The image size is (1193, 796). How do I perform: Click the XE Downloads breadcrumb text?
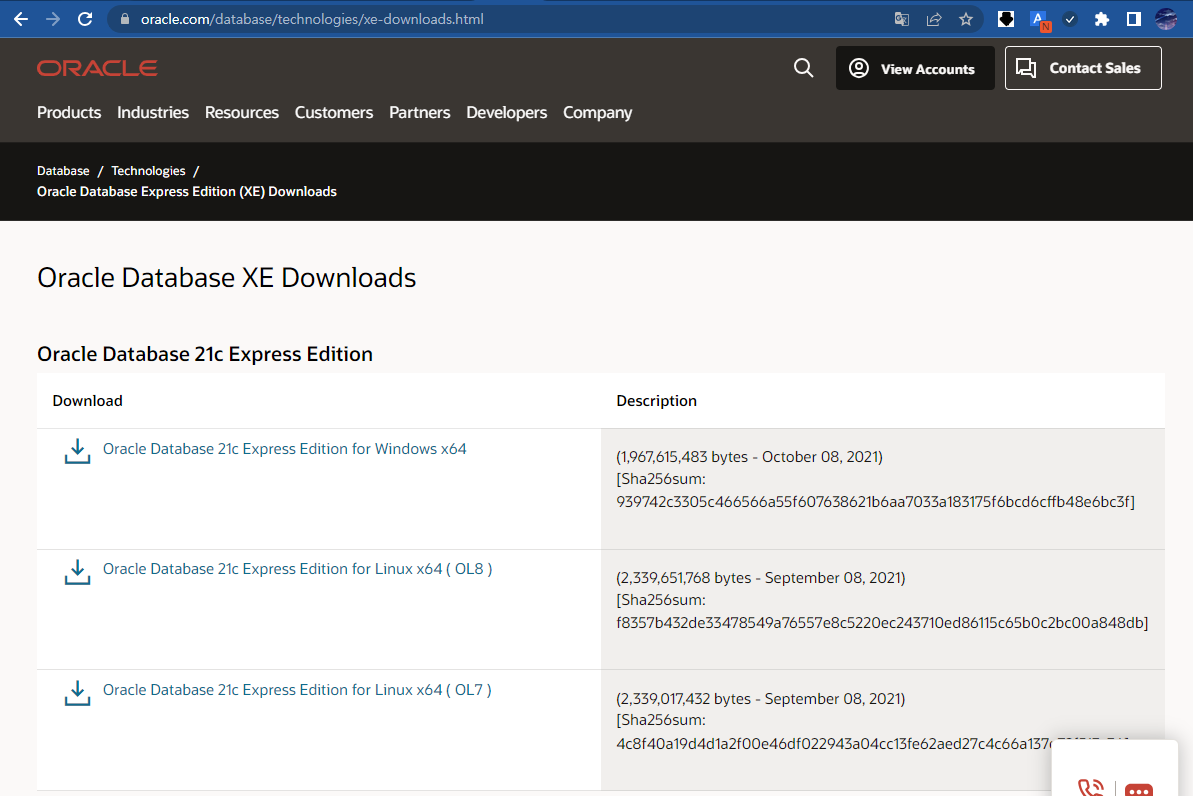point(186,192)
